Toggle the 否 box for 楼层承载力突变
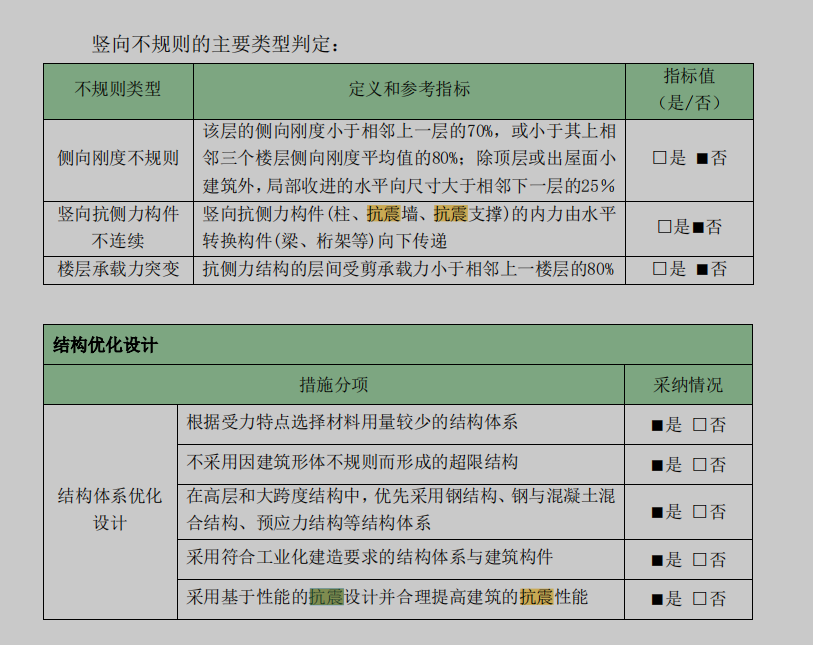The image size is (813, 645). click(702, 269)
